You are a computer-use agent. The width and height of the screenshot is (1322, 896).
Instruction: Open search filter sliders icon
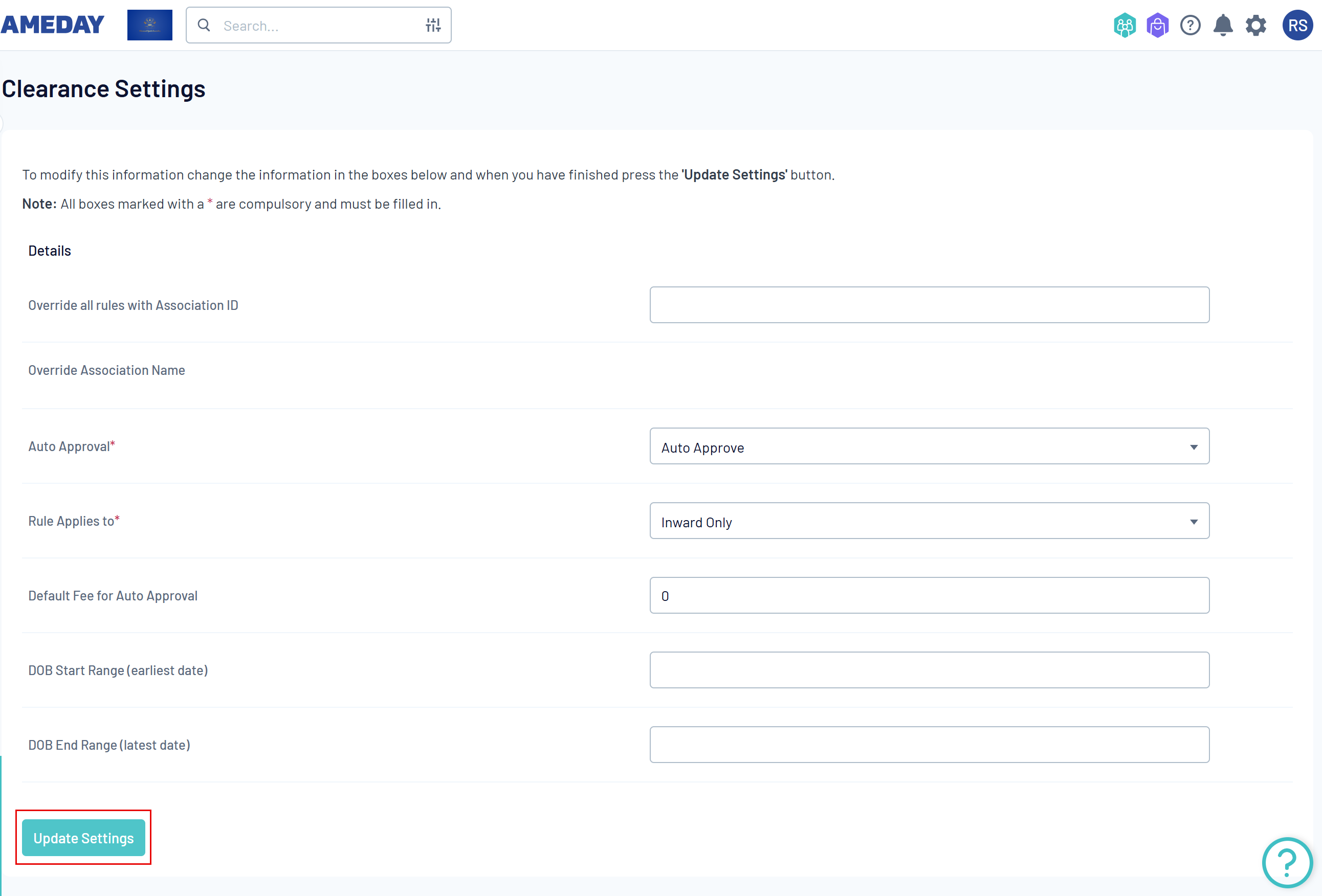click(433, 25)
